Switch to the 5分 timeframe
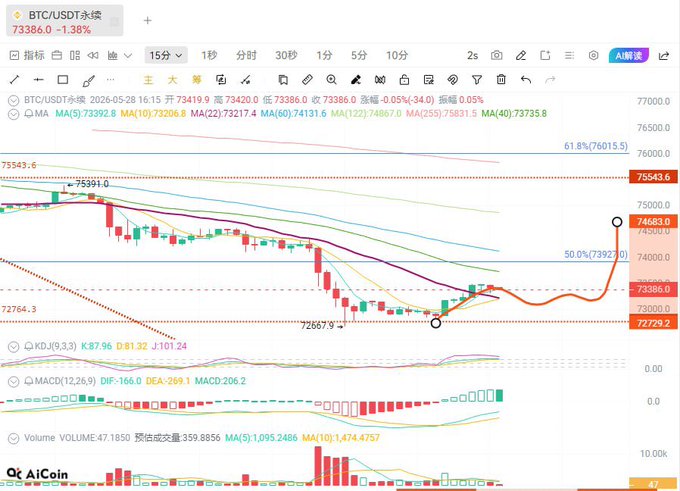Viewport: 680px width, 491px height. pyautogui.click(x=359, y=56)
